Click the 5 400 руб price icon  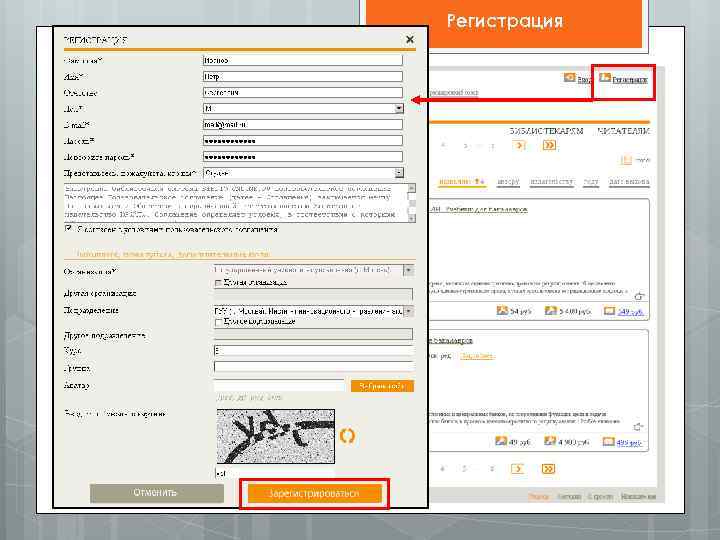tap(550, 310)
